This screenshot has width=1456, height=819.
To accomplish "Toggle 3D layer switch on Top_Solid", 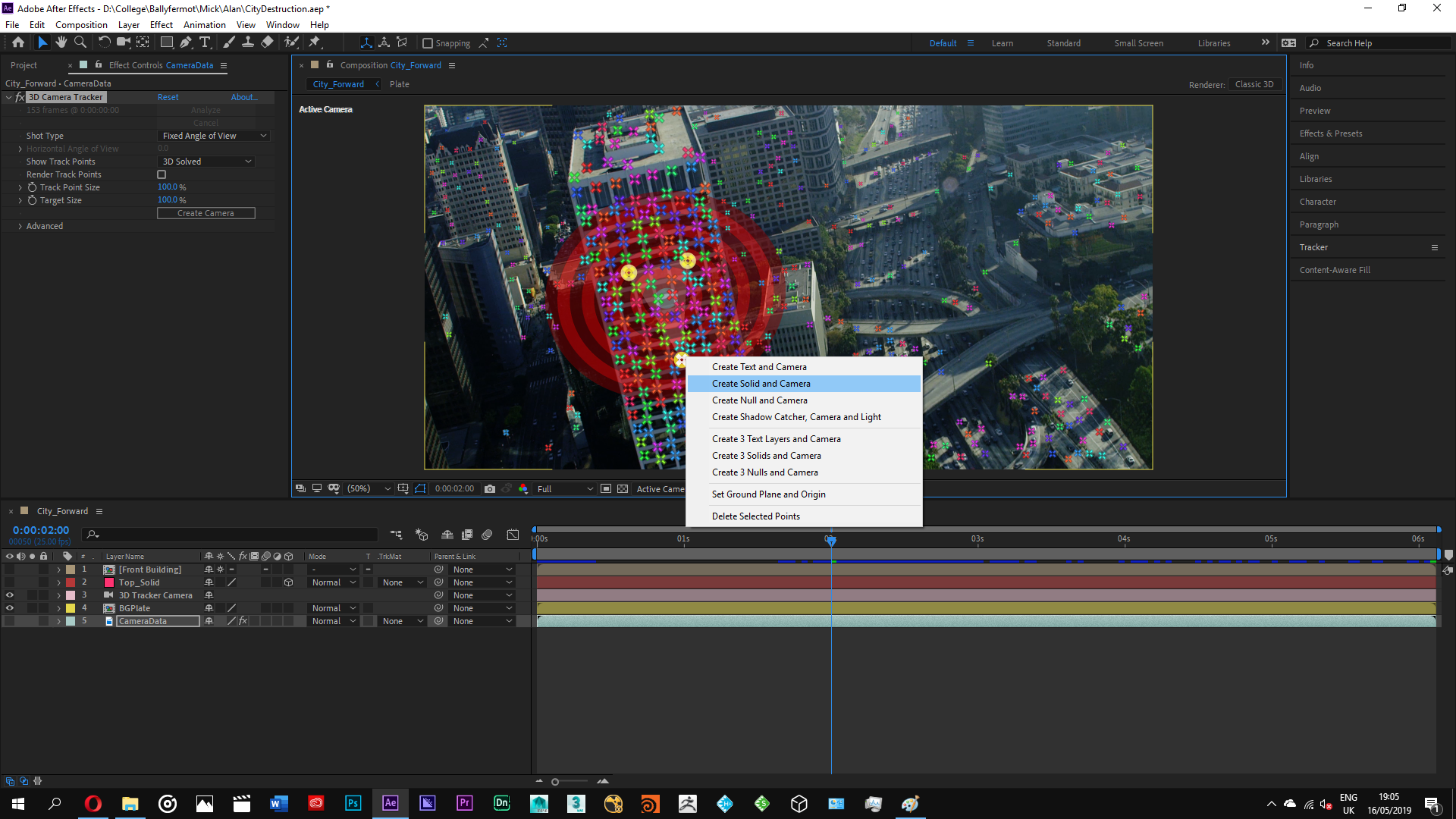I will point(288,582).
